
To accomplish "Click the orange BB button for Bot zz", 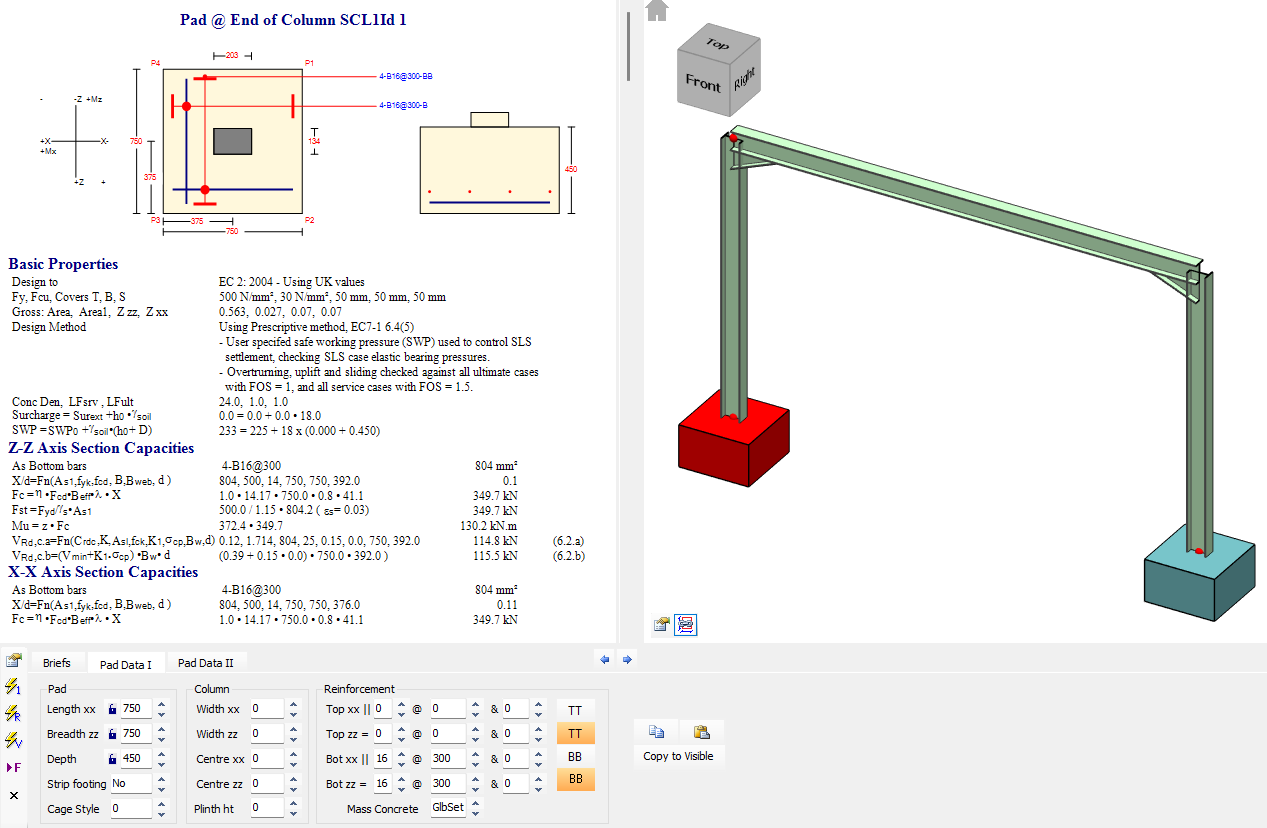I will (575, 779).
